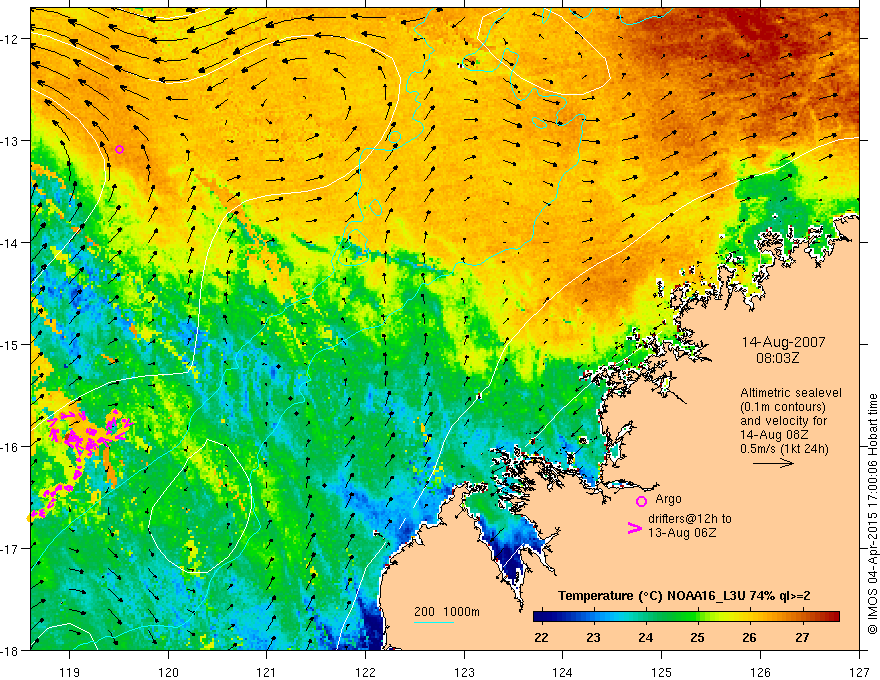Click the '0.5m/s (1kt 24h)' scale text
Image resolution: width=880 pixels, height=680 pixels.
(x=784, y=448)
